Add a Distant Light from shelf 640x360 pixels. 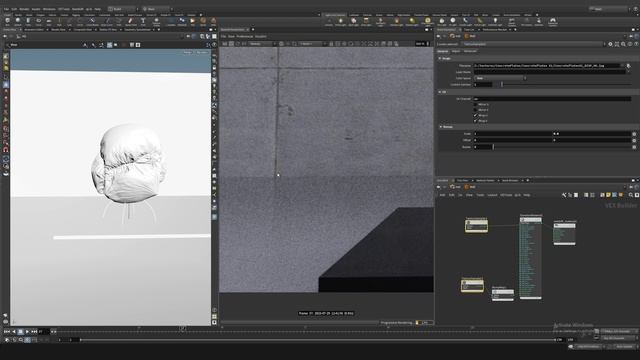412,22
